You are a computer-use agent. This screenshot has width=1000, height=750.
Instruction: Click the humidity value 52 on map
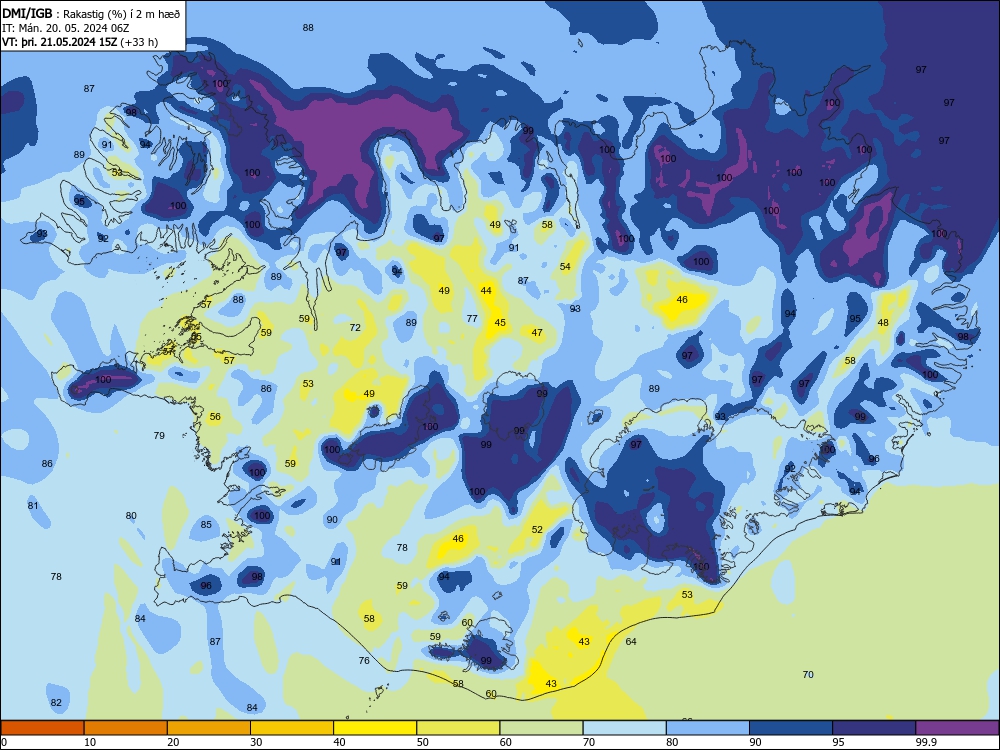tap(537, 530)
